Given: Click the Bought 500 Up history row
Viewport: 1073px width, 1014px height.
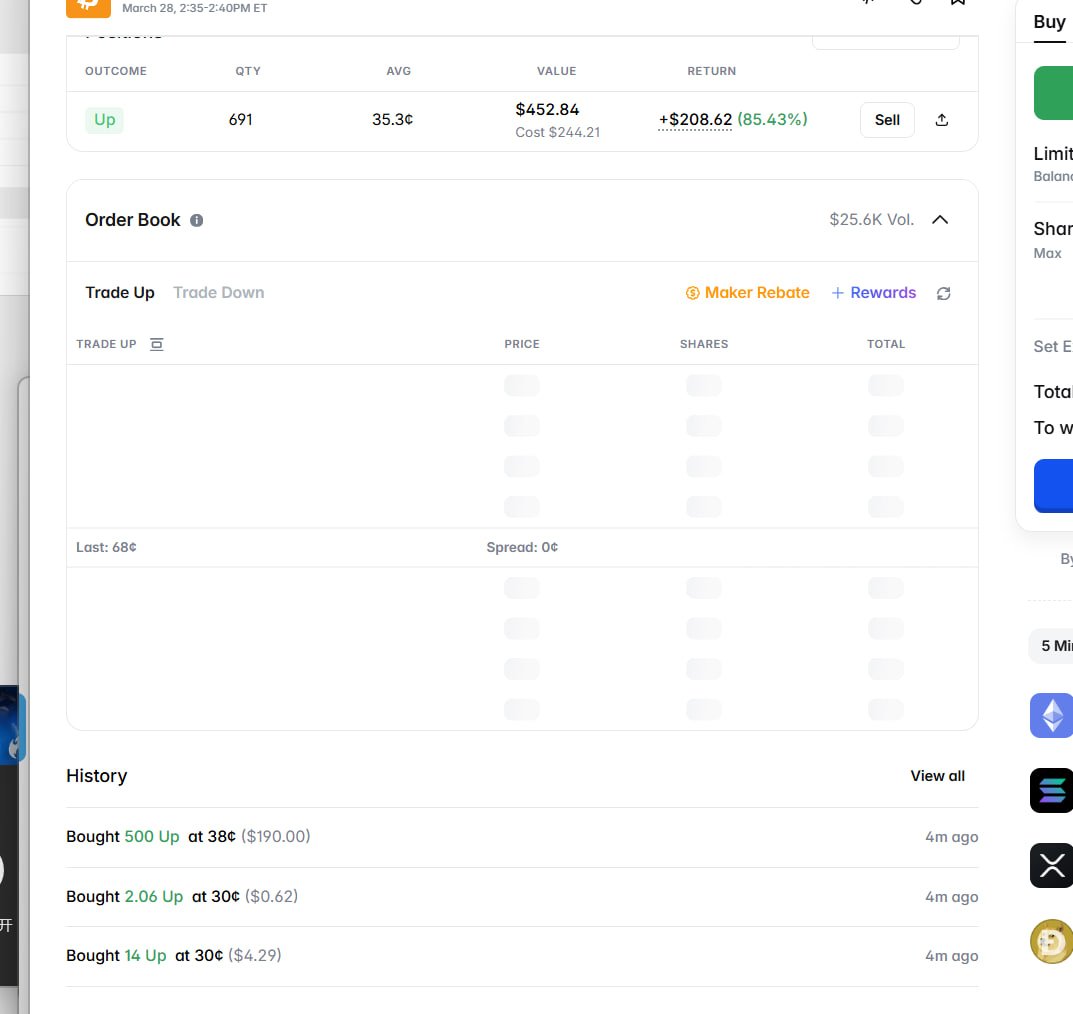Looking at the screenshot, I should [522, 837].
